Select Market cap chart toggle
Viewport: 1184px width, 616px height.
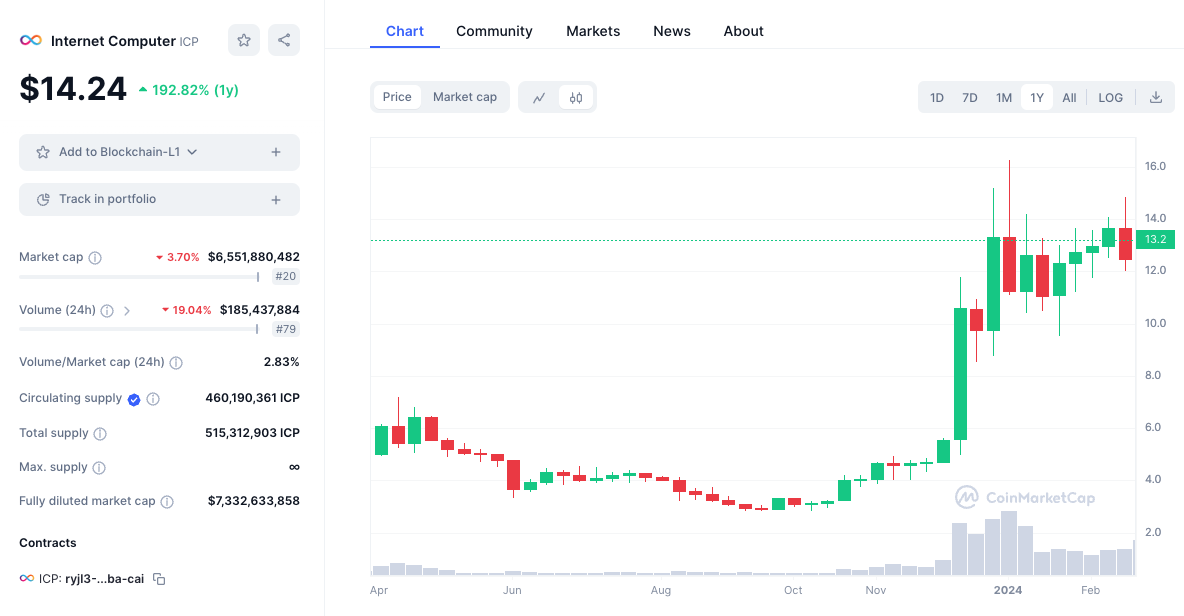465,97
